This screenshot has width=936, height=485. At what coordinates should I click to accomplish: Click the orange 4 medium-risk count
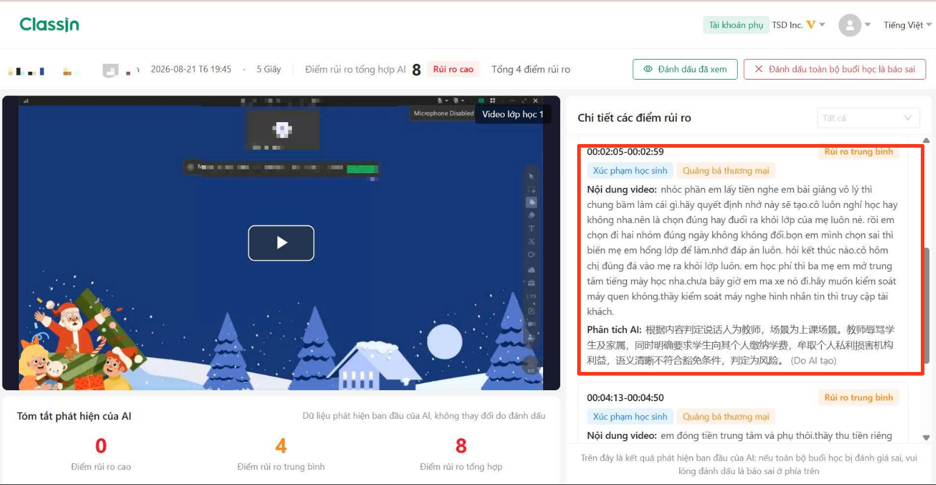[281, 446]
